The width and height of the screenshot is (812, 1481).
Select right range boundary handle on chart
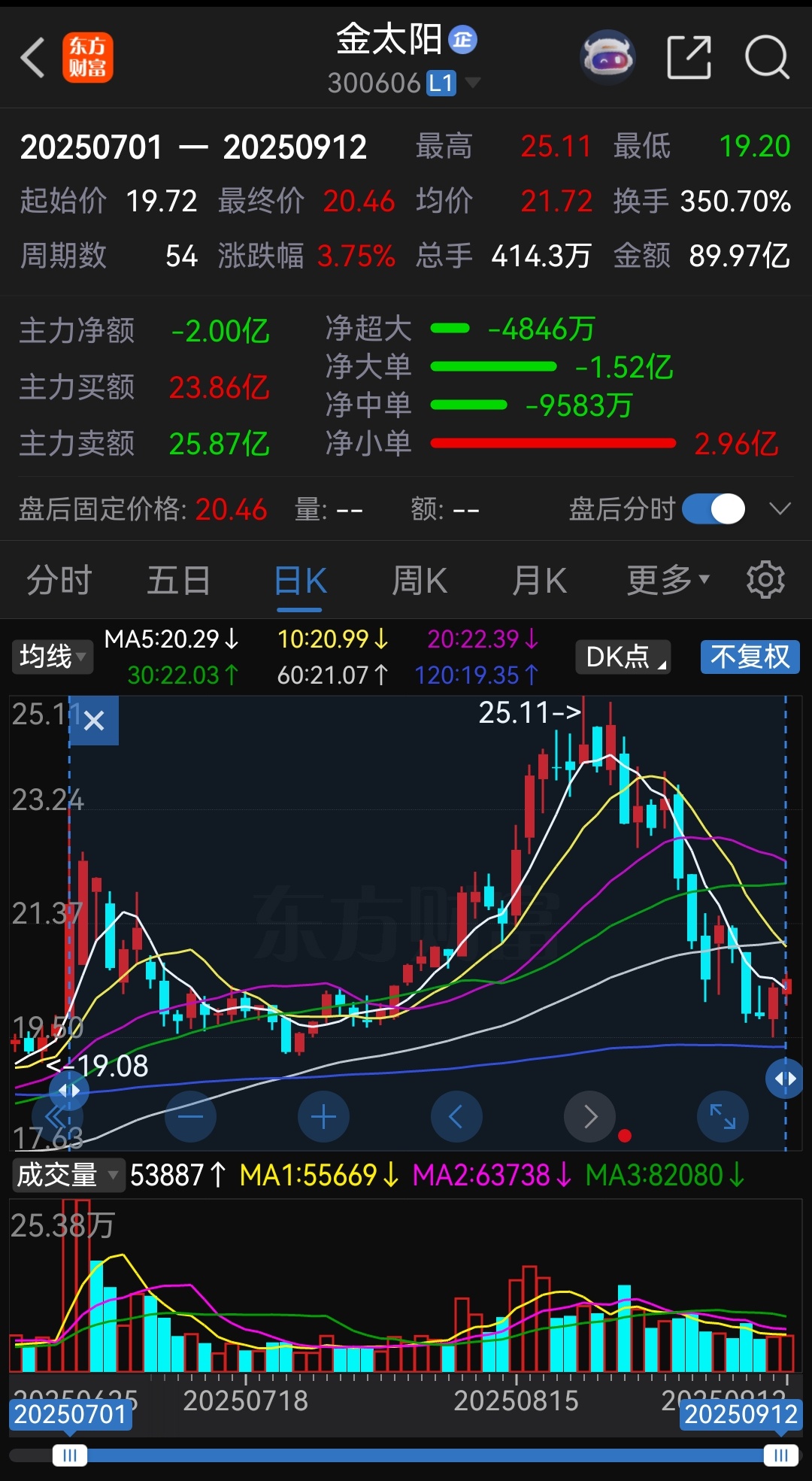tap(786, 1079)
